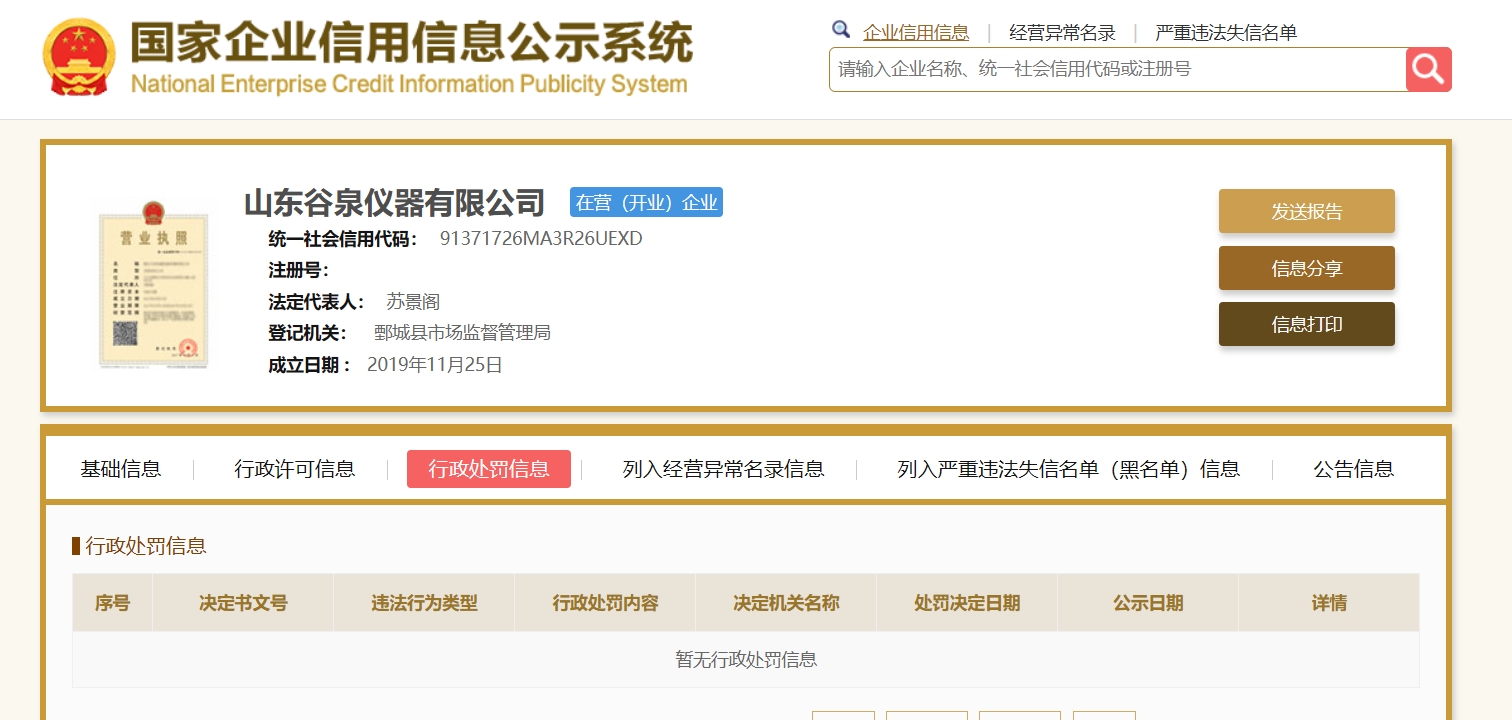This screenshot has height=720, width=1512.
Task: Click the 成立日期 field label
Action: click(x=309, y=365)
